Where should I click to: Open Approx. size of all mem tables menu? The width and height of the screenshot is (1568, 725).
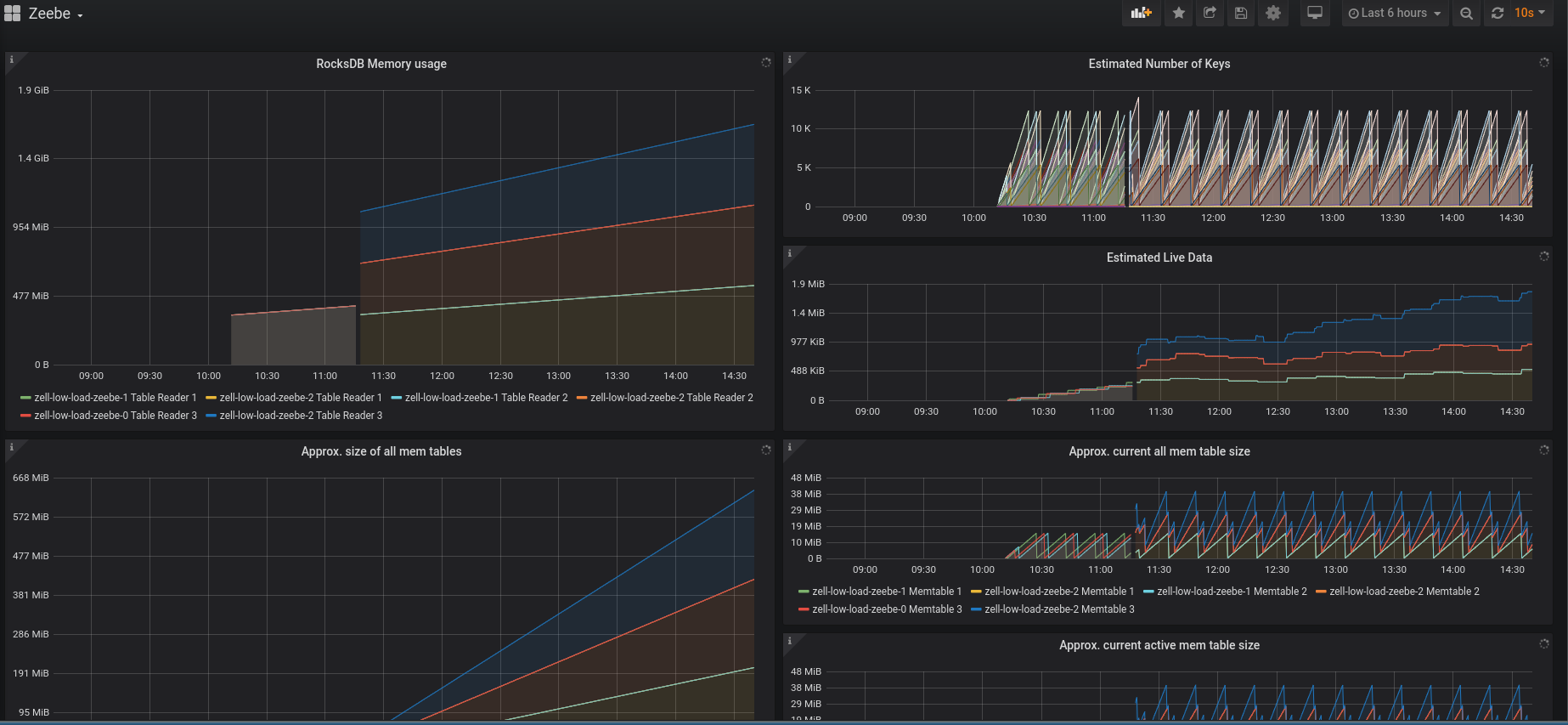(381, 451)
